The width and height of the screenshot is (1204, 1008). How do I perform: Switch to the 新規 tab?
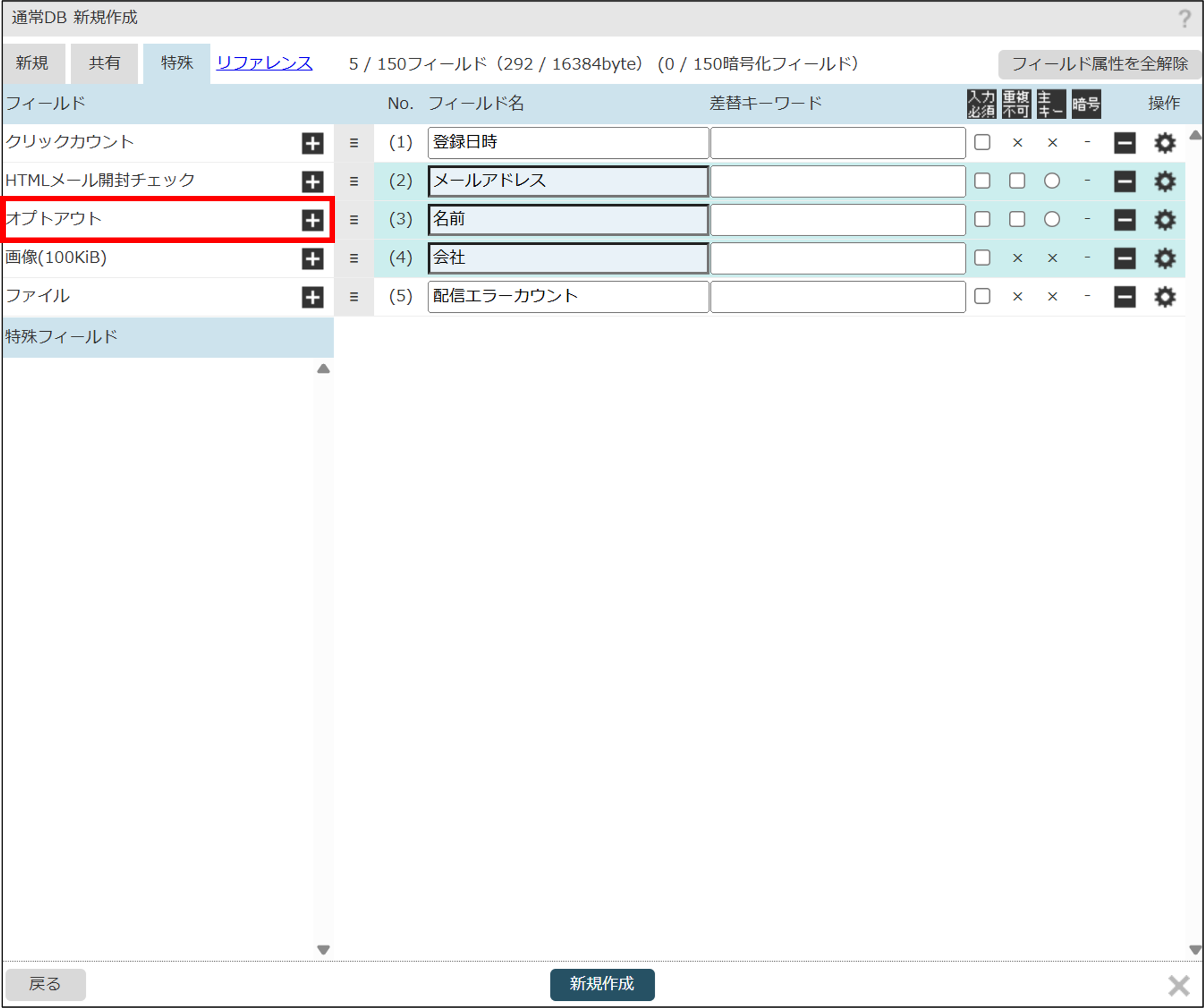[32, 63]
